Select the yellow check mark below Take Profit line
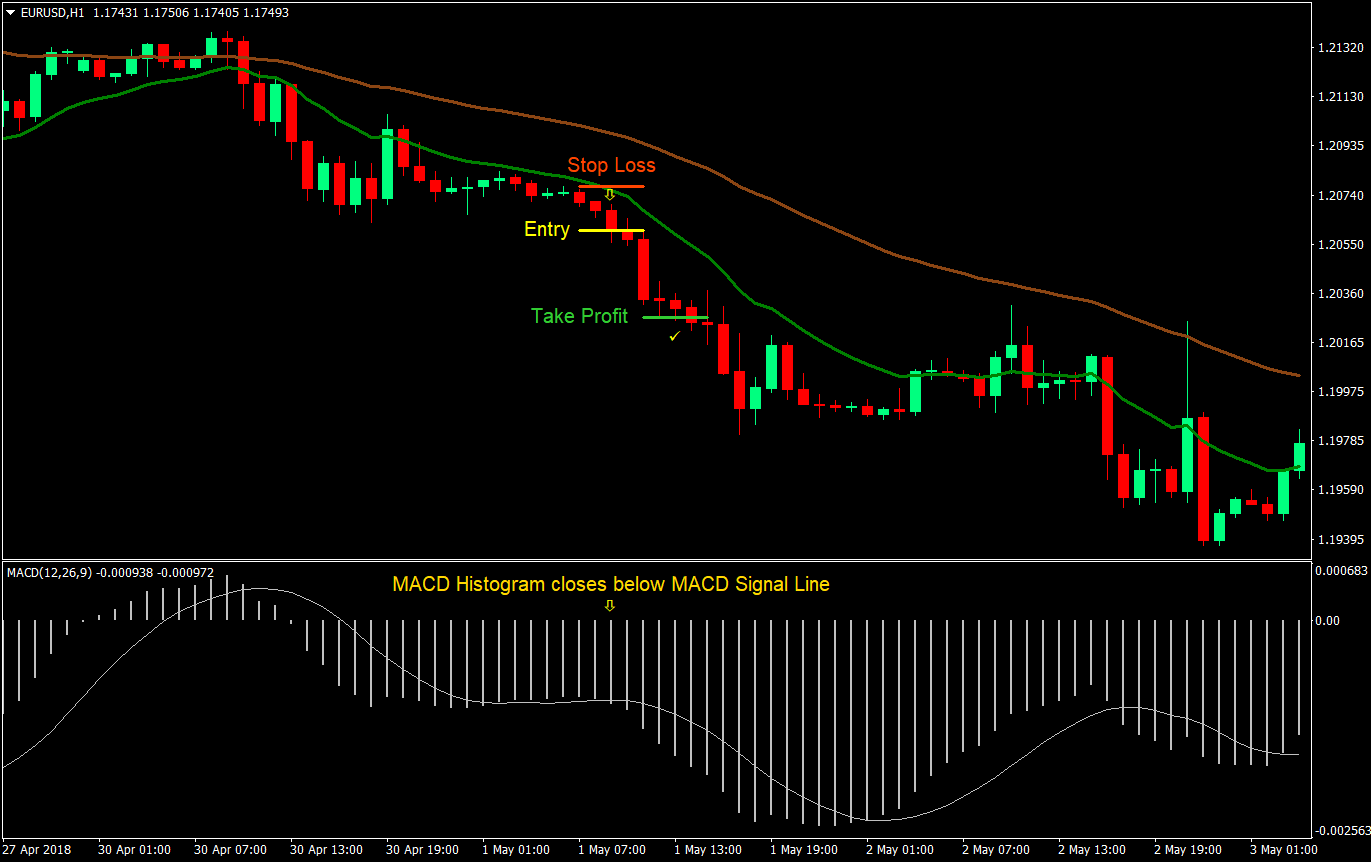This screenshot has height=862, width=1371. click(x=675, y=337)
